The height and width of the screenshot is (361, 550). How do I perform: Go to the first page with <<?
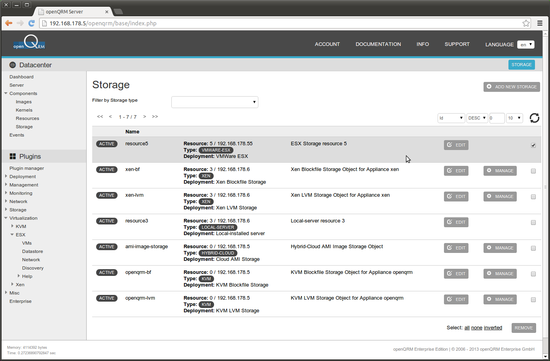point(100,116)
